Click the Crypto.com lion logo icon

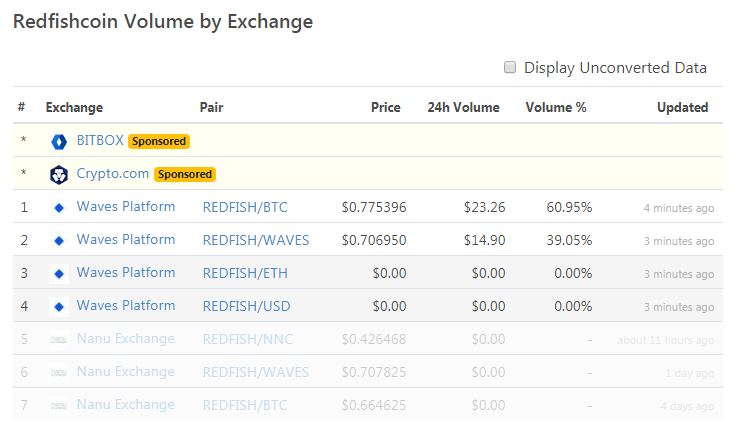(x=59, y=174)
